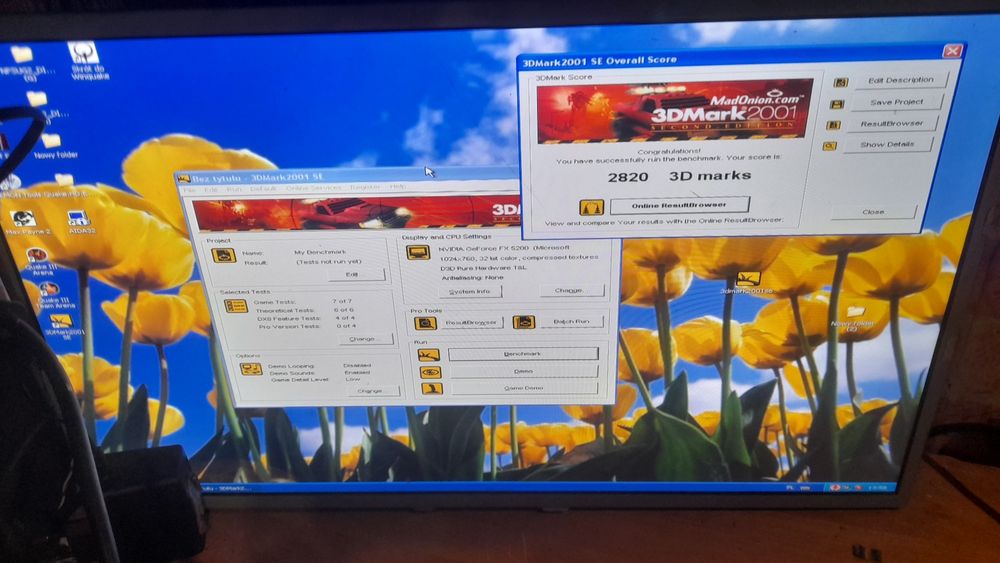This screenshot has height=563, width=1000.
Task: Click Change button in Display and CPU Settings
Action: 570,290
